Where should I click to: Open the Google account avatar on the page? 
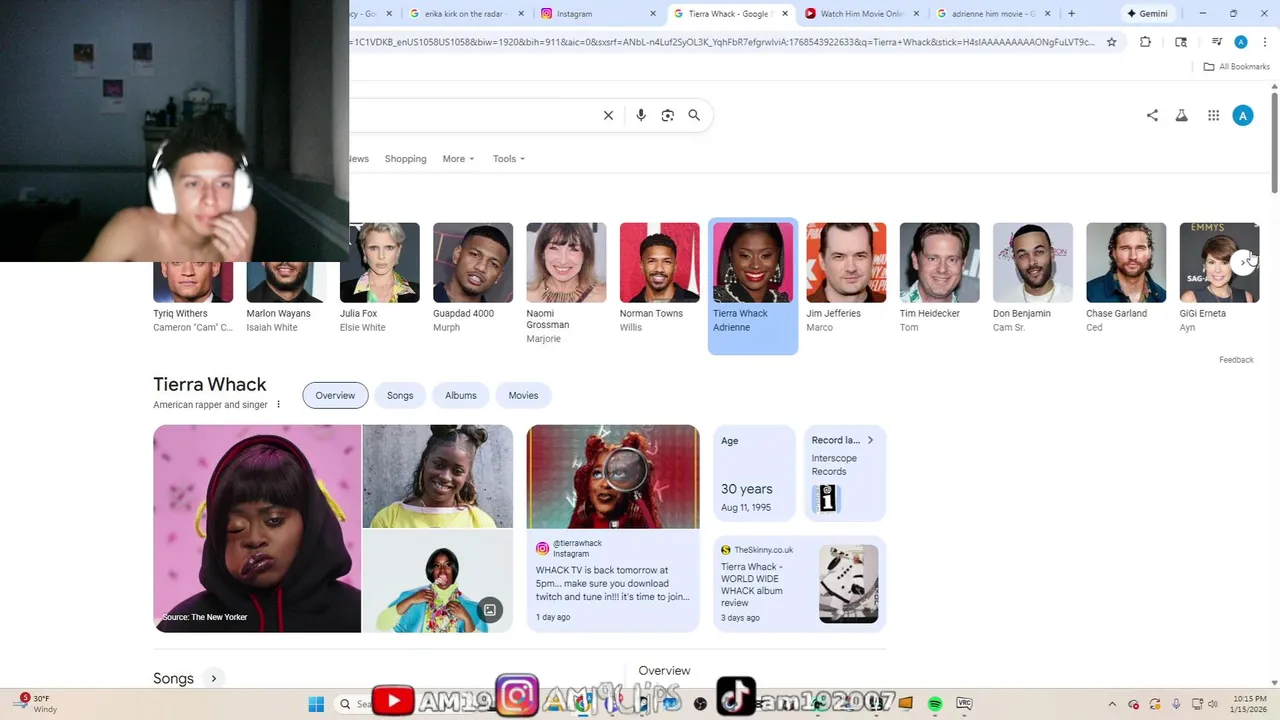coord(1243,115)
